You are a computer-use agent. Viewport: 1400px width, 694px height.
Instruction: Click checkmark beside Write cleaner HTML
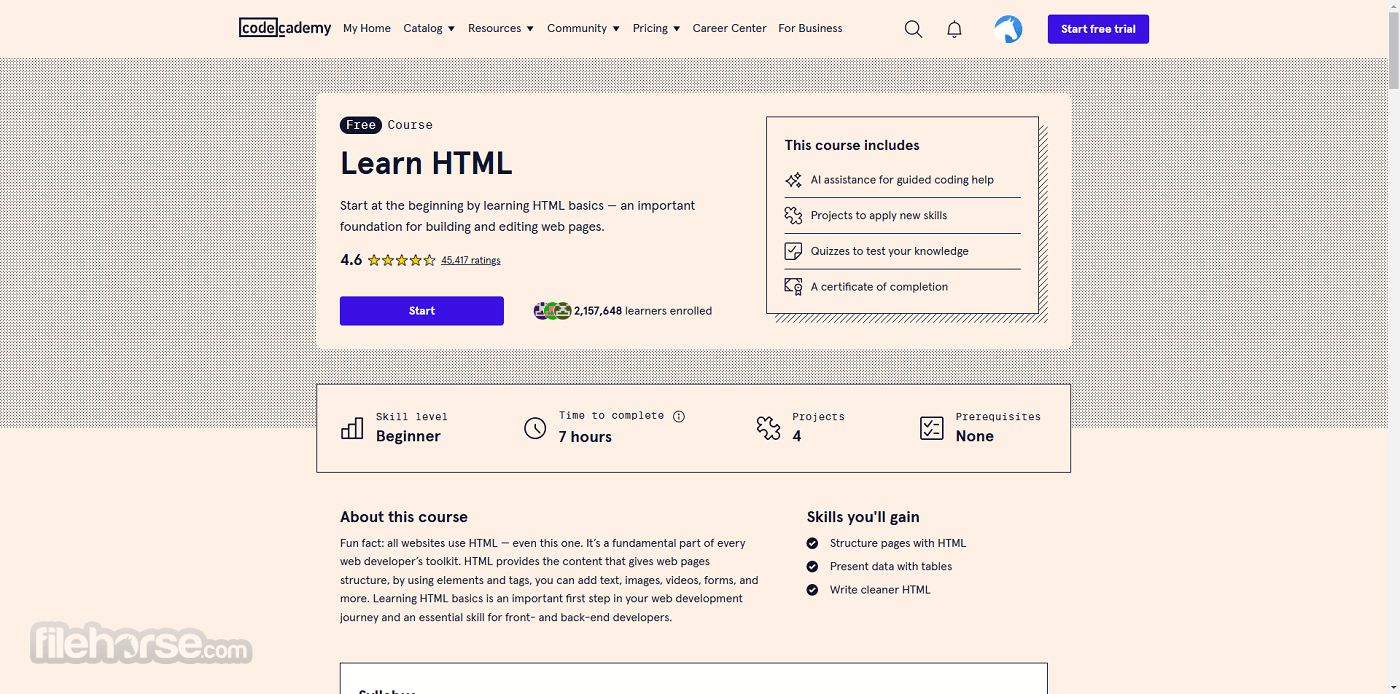[812, 590]
